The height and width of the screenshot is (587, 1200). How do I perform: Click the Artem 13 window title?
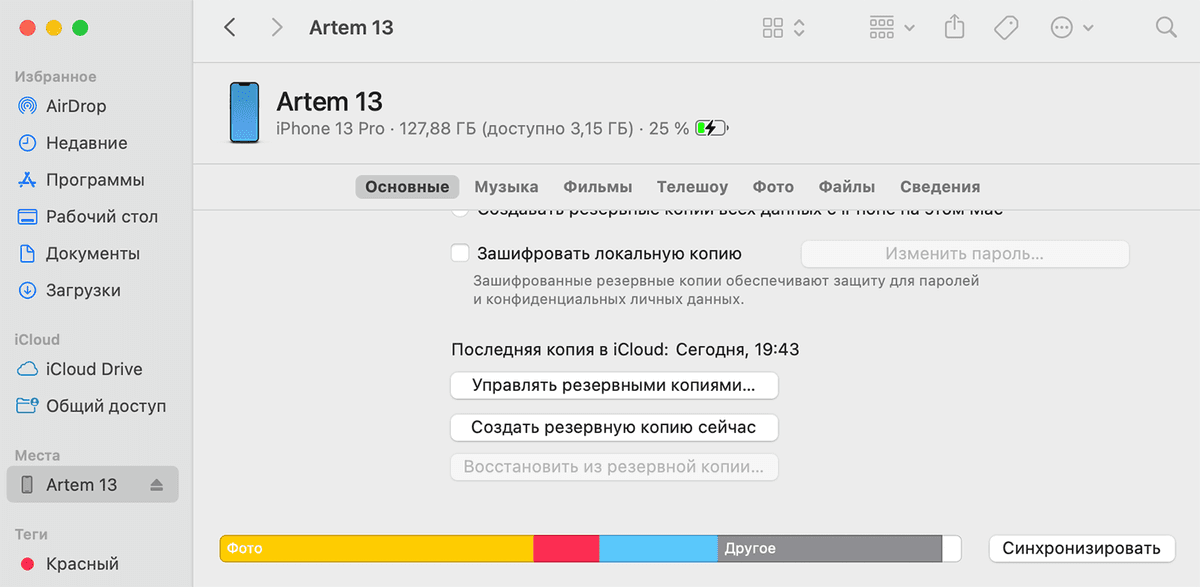(352, 28)
